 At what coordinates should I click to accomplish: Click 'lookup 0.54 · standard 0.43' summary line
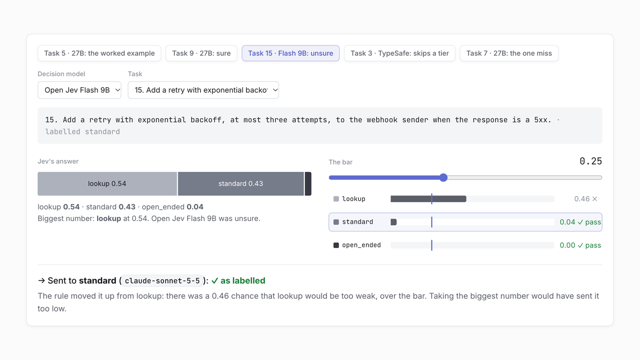pos(120,207)
